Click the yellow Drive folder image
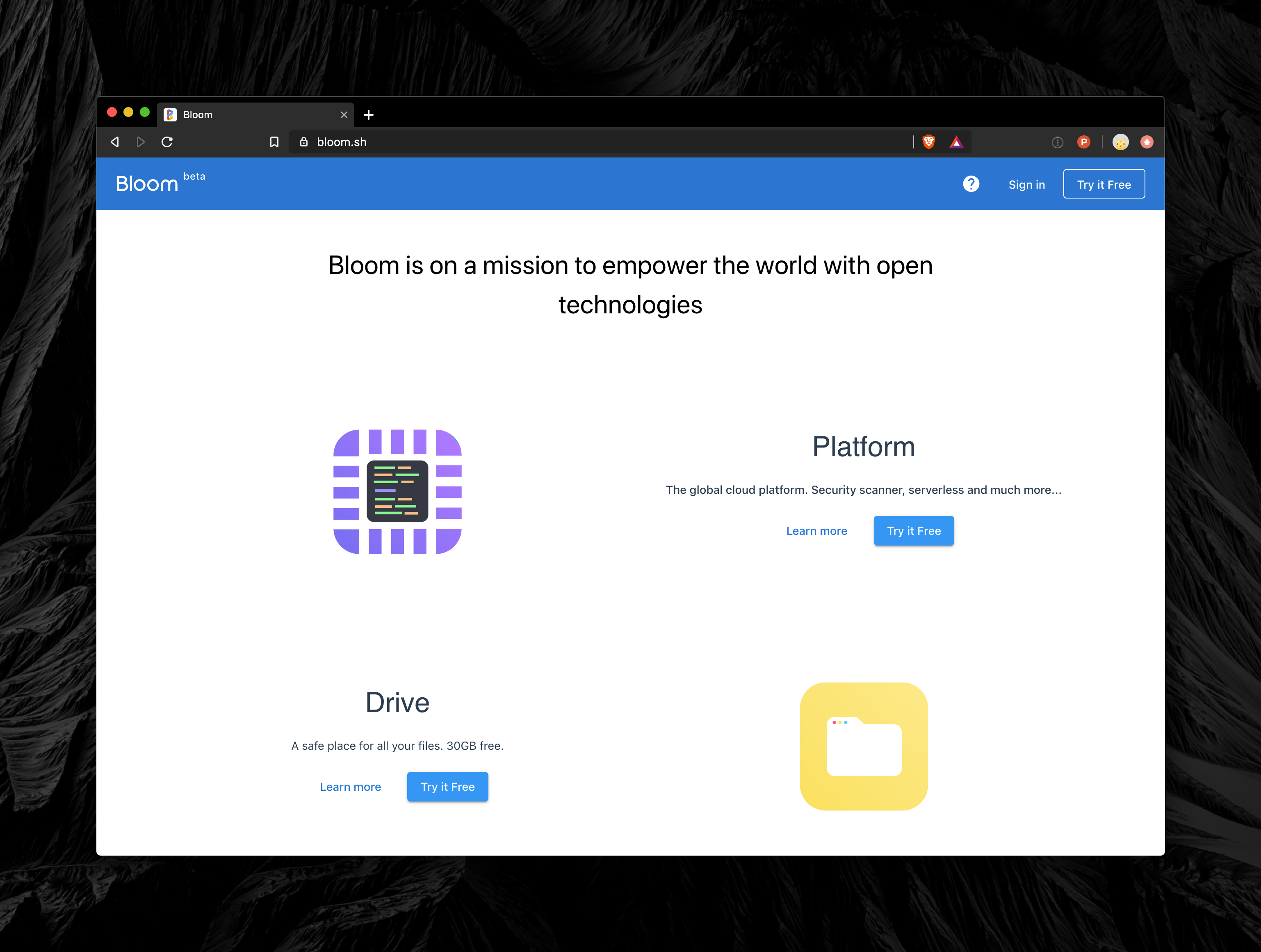Viewport: 1261px width, 952px height. (864, 746)
